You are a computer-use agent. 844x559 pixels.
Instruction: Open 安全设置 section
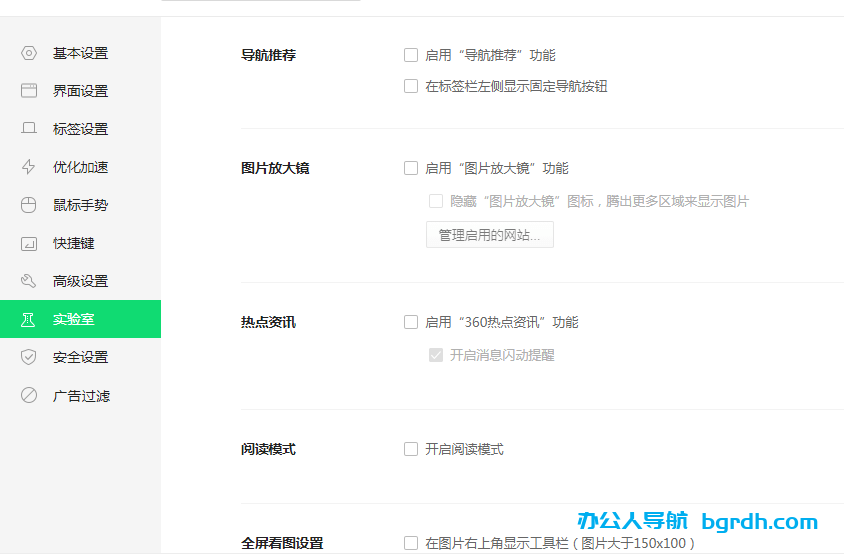pyautogui.click(x=80, y=357)
